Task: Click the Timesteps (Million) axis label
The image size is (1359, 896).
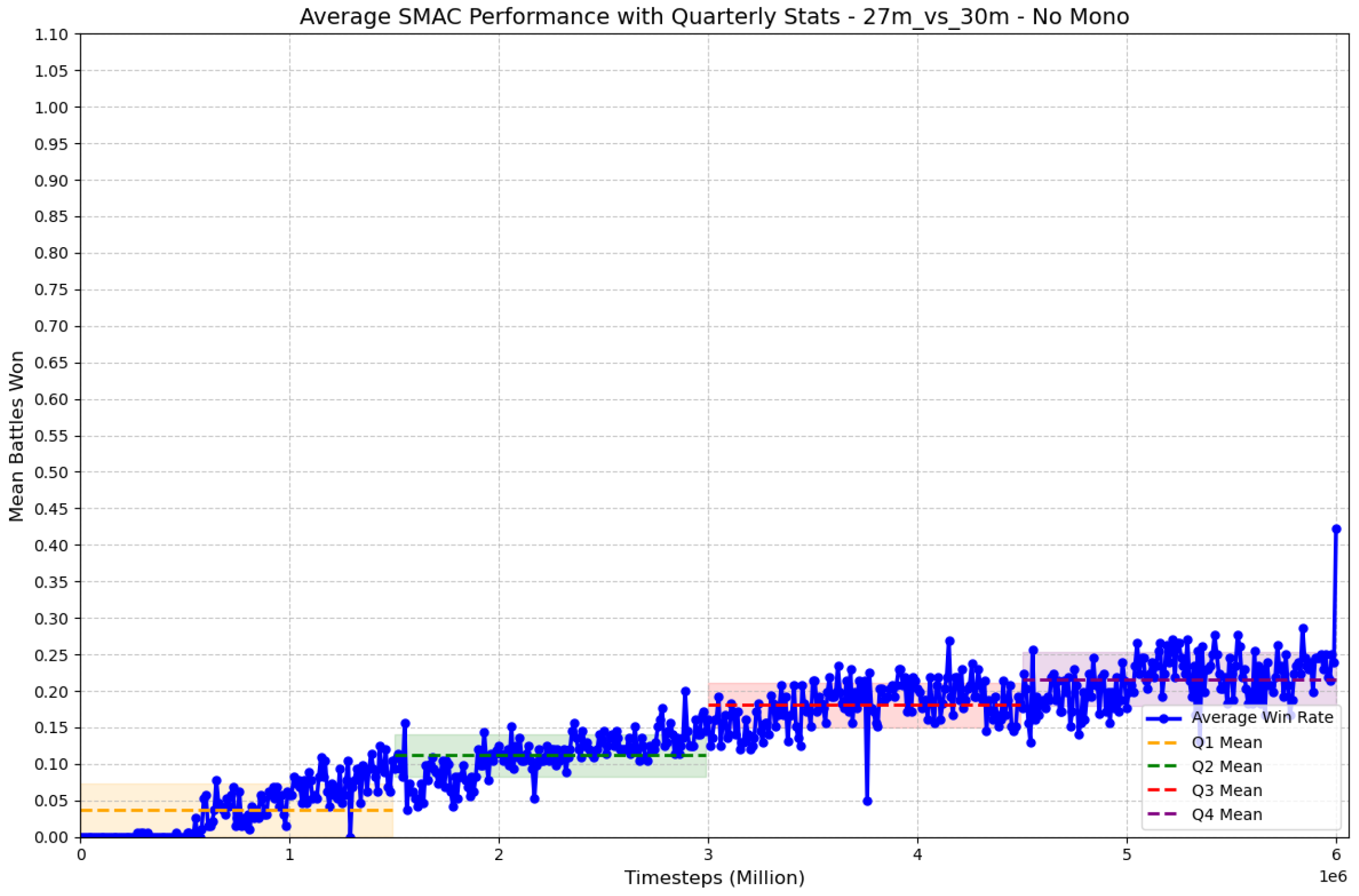Action: (714, 877)
